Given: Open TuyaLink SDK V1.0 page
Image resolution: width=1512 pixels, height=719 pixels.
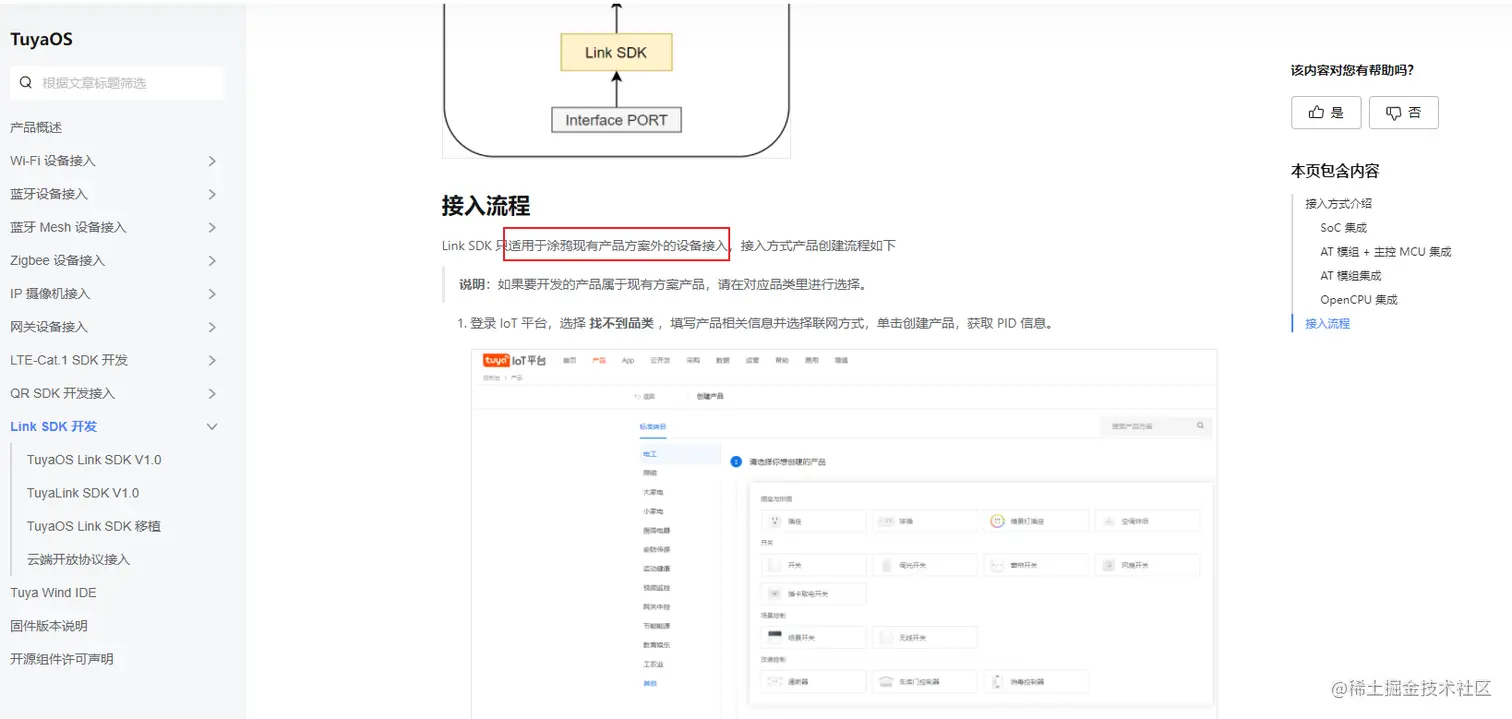Looking at the screenshot, I should tap(83, 493).
